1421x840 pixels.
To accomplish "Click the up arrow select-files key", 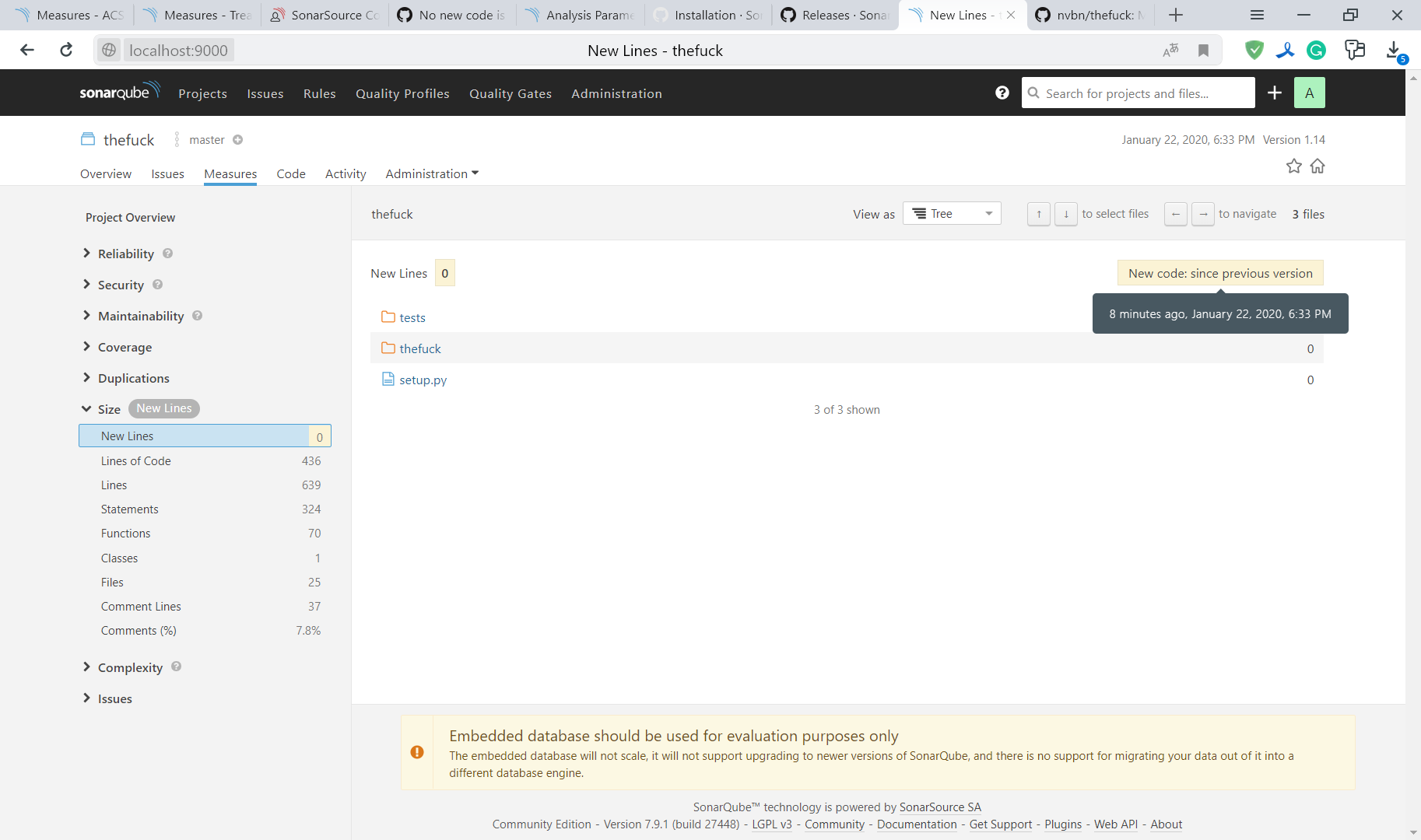I will [x=1038, y=214].
